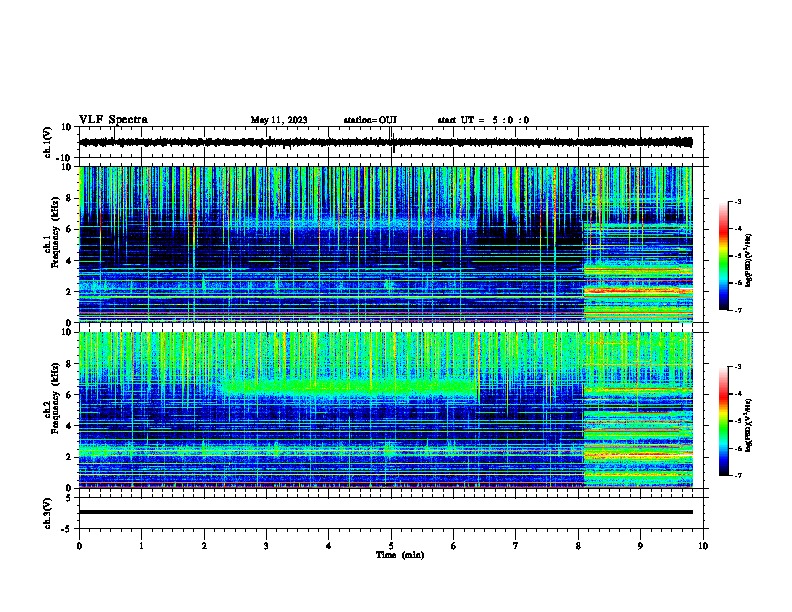
Task: Click the time tick label '5'
Action: coord(391,546)
